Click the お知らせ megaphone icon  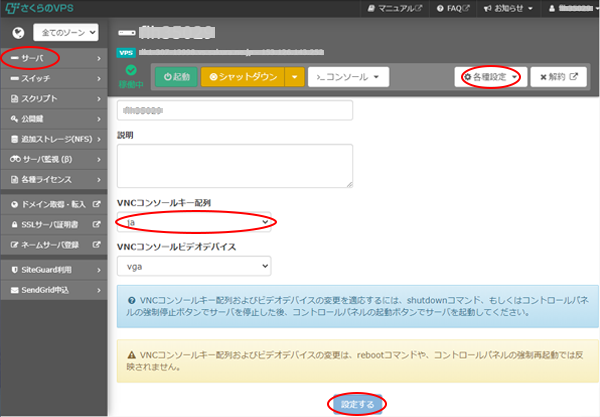pyautogui.click(x=488, y=8)
